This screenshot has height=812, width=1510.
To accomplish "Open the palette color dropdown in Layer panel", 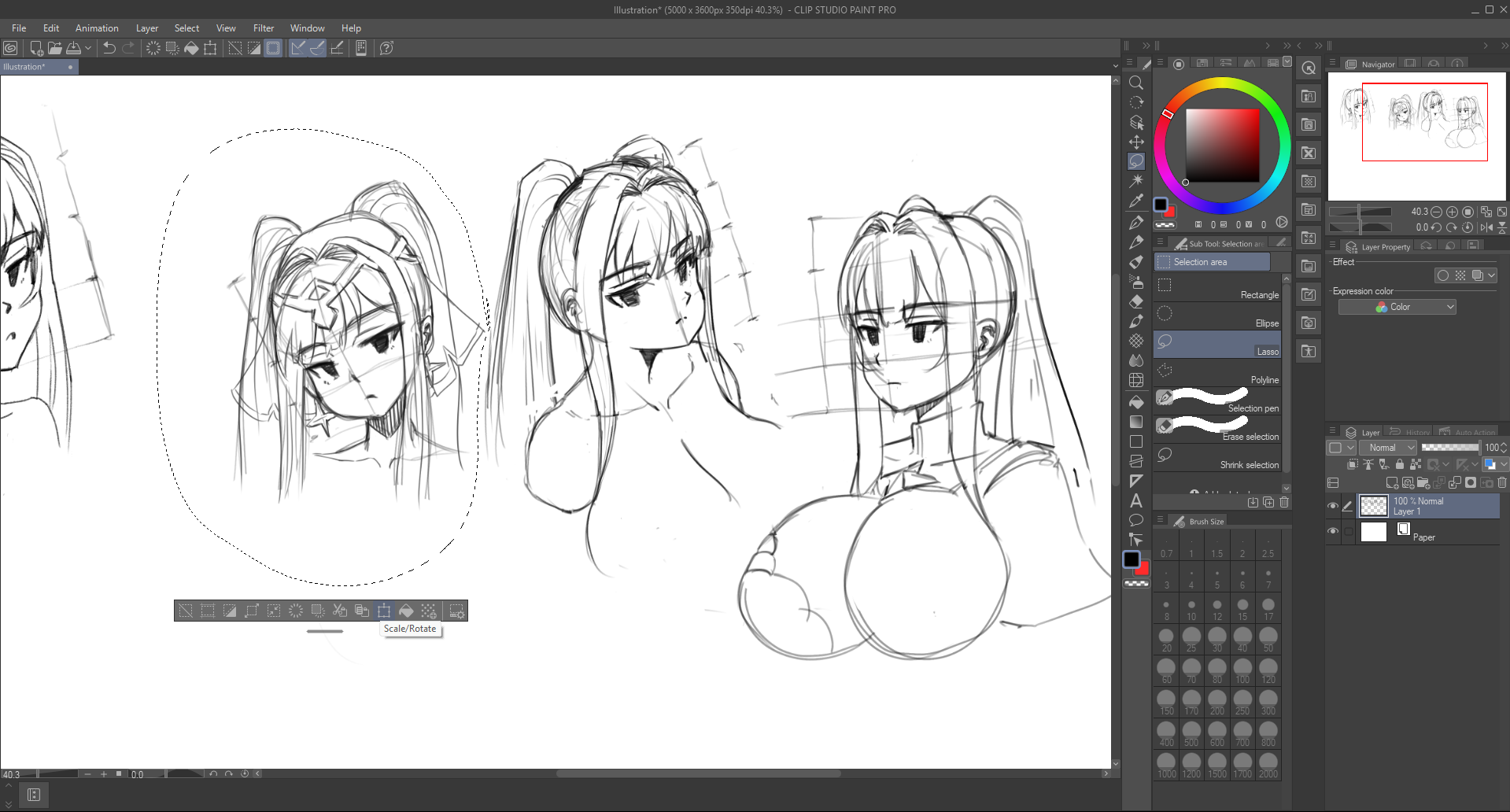I will coord(1340,448).
